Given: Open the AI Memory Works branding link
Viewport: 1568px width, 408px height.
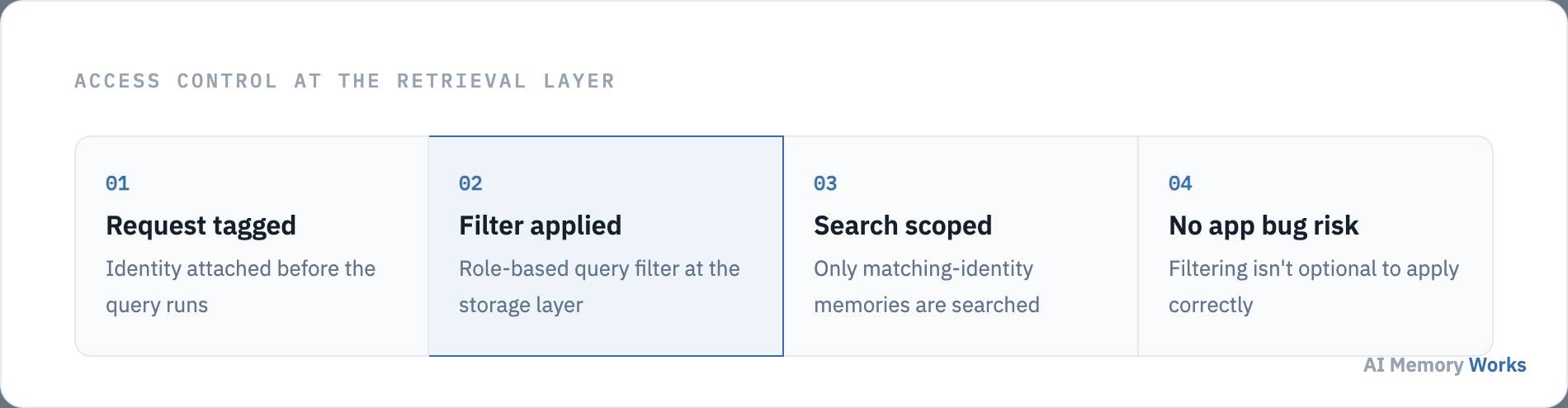Looking at the screenshot, I should tap(1444, 365).
